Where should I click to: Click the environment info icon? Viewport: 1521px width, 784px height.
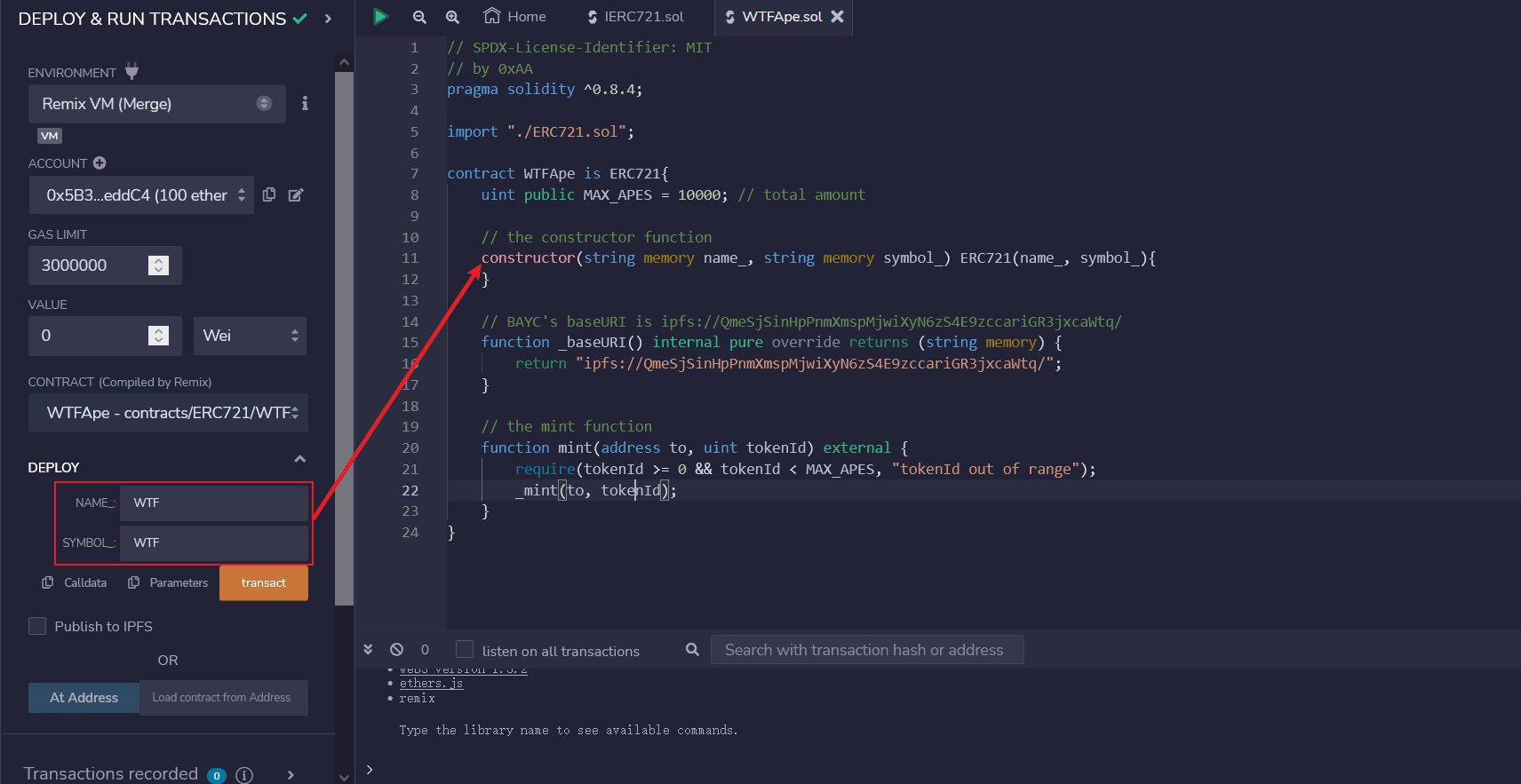click(x=305, y=104)
